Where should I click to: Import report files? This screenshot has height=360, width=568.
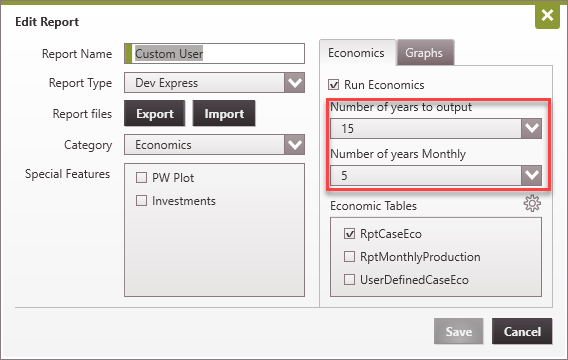tap(224, 114)
